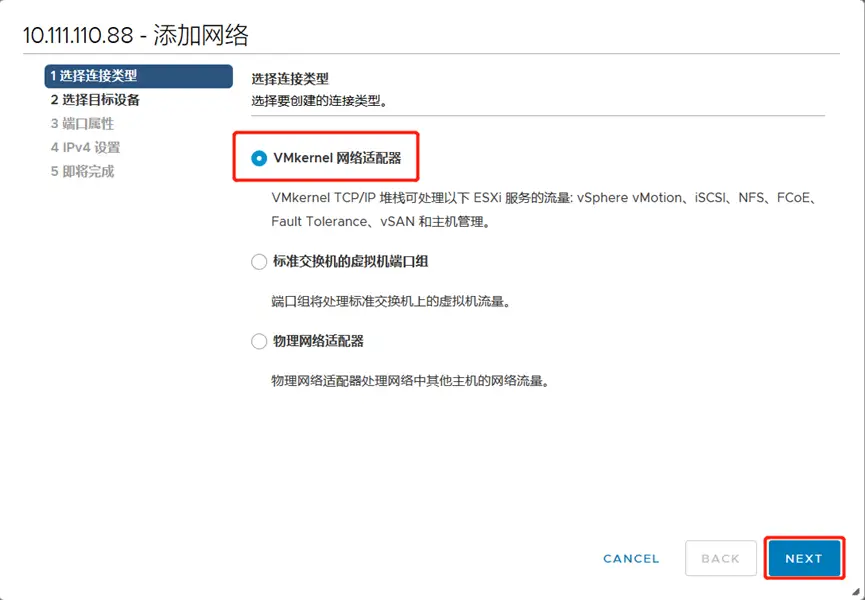Image resolution: width=865 pixels, height=600 pixels.
Task: Click the dialog resize grip corner
Action: tap(855, 591)
